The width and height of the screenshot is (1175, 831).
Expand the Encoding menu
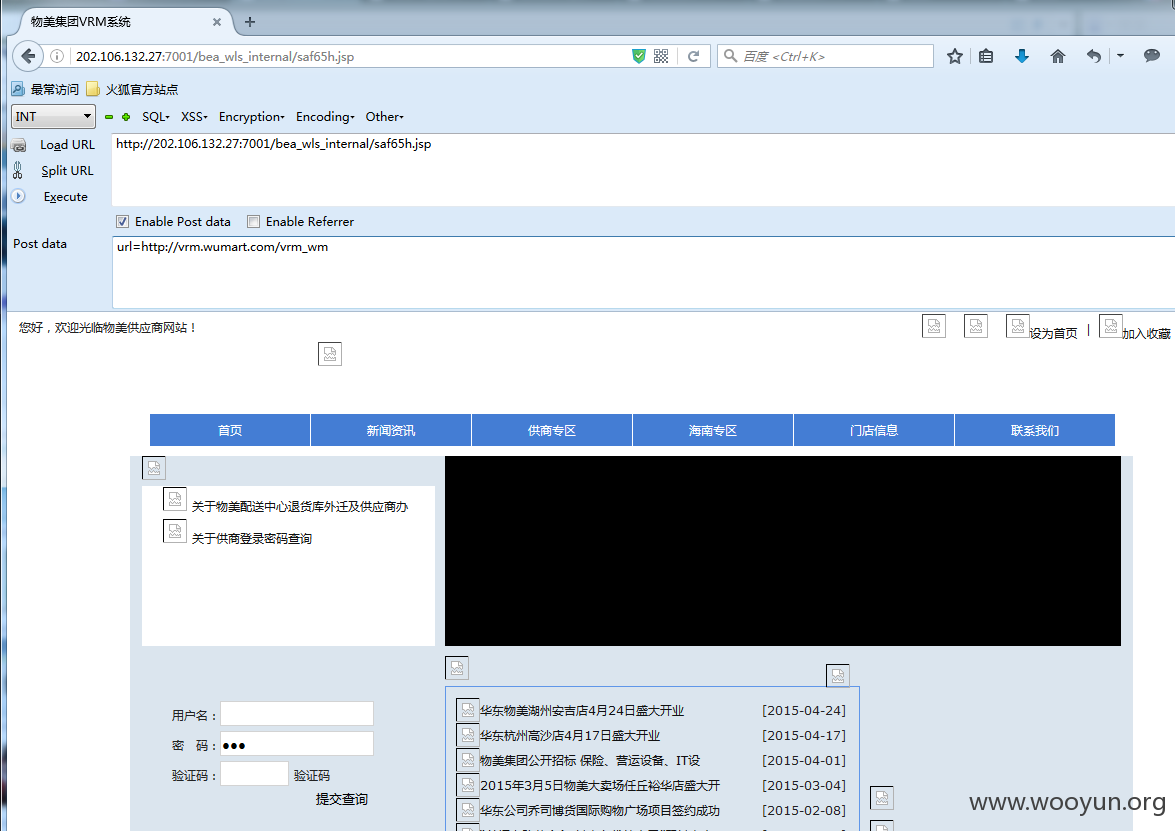pyautogui.click(x=325, y=117)
